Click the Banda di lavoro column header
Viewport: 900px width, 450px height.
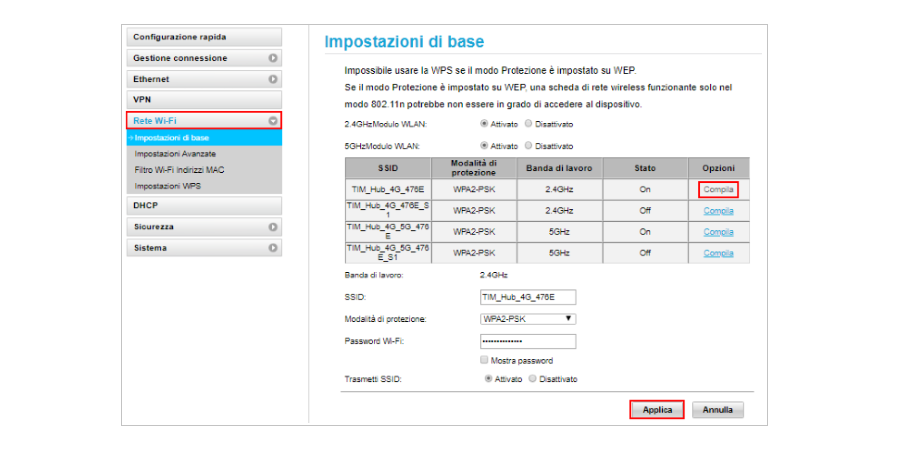559,168
